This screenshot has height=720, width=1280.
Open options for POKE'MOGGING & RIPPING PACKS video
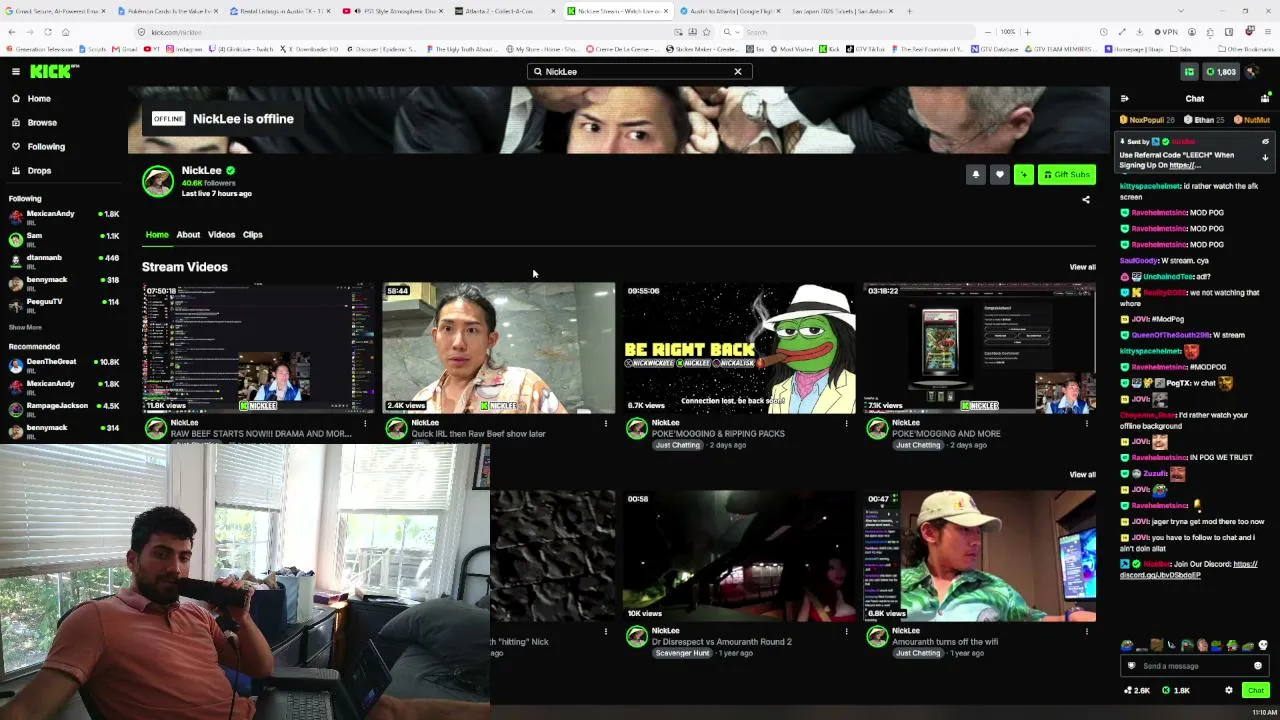pos(846,424)
